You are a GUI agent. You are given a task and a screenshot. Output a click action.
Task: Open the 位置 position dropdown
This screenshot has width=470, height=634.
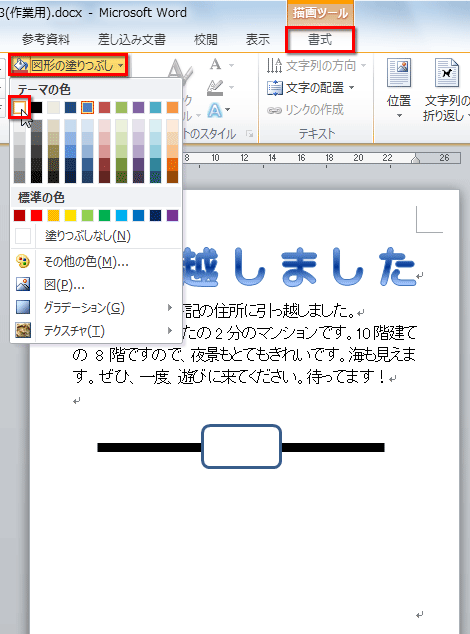(399, 89)
